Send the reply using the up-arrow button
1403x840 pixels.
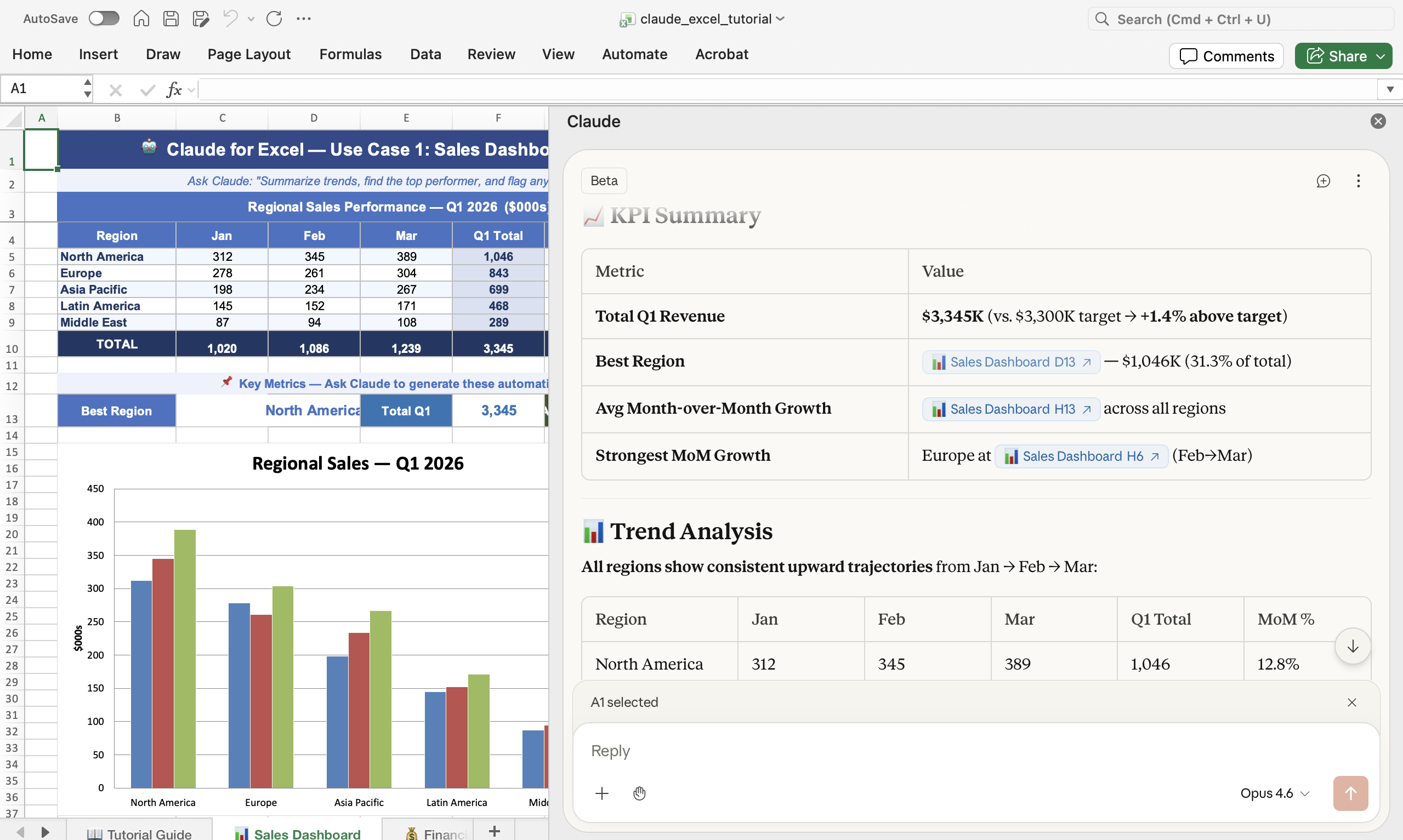click(1350, 793)
